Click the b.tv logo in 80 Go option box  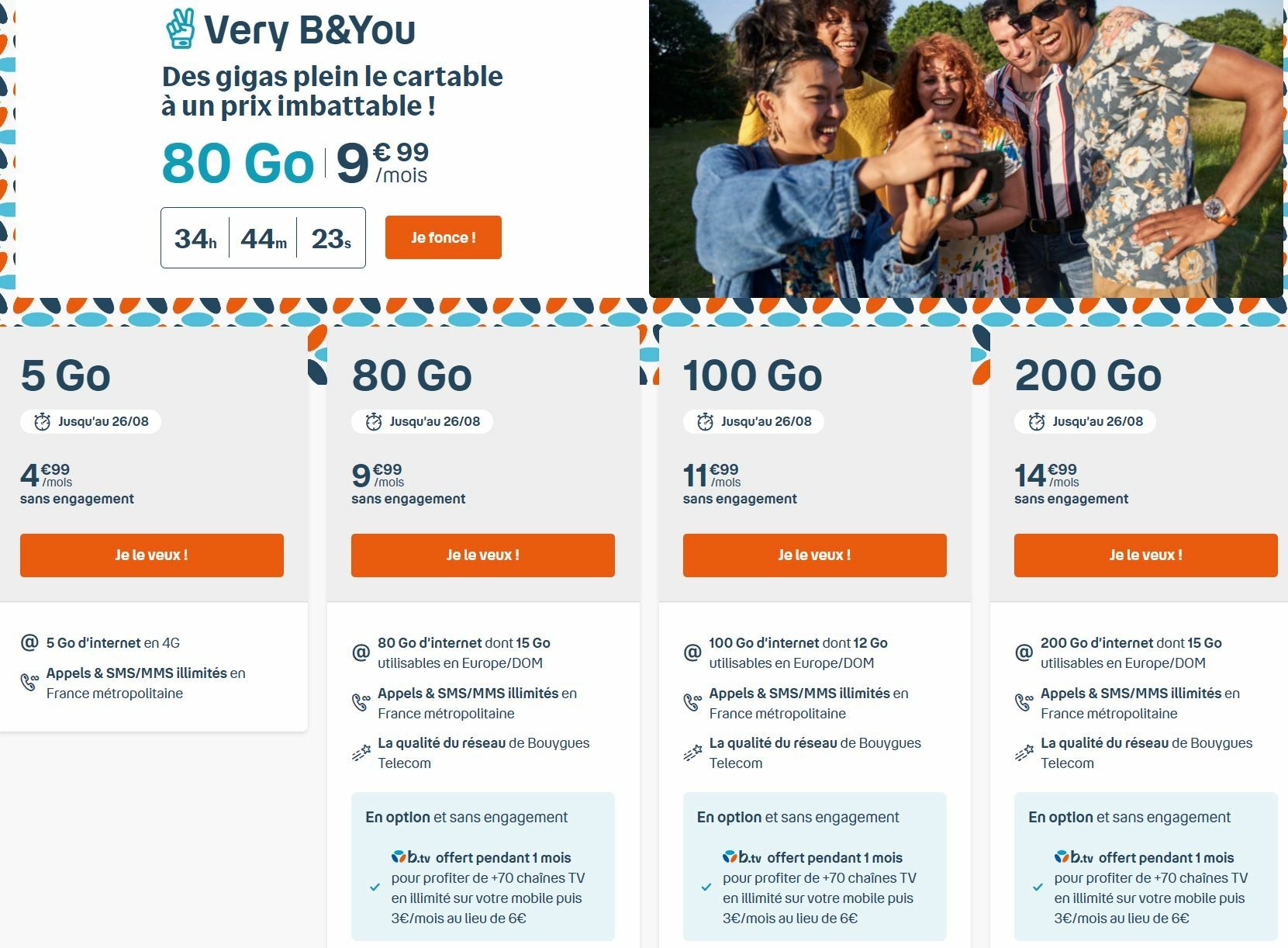(x=410, y=857)
